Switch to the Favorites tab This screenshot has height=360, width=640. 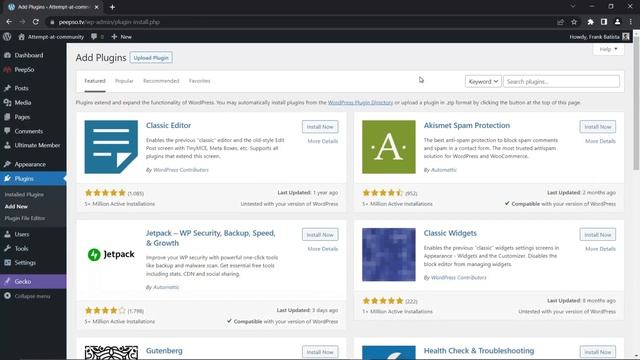point(200,81)
